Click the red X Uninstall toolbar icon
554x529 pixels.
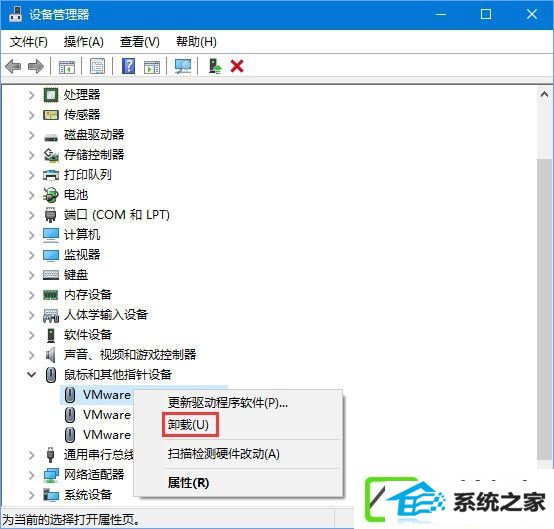[237, 66]
